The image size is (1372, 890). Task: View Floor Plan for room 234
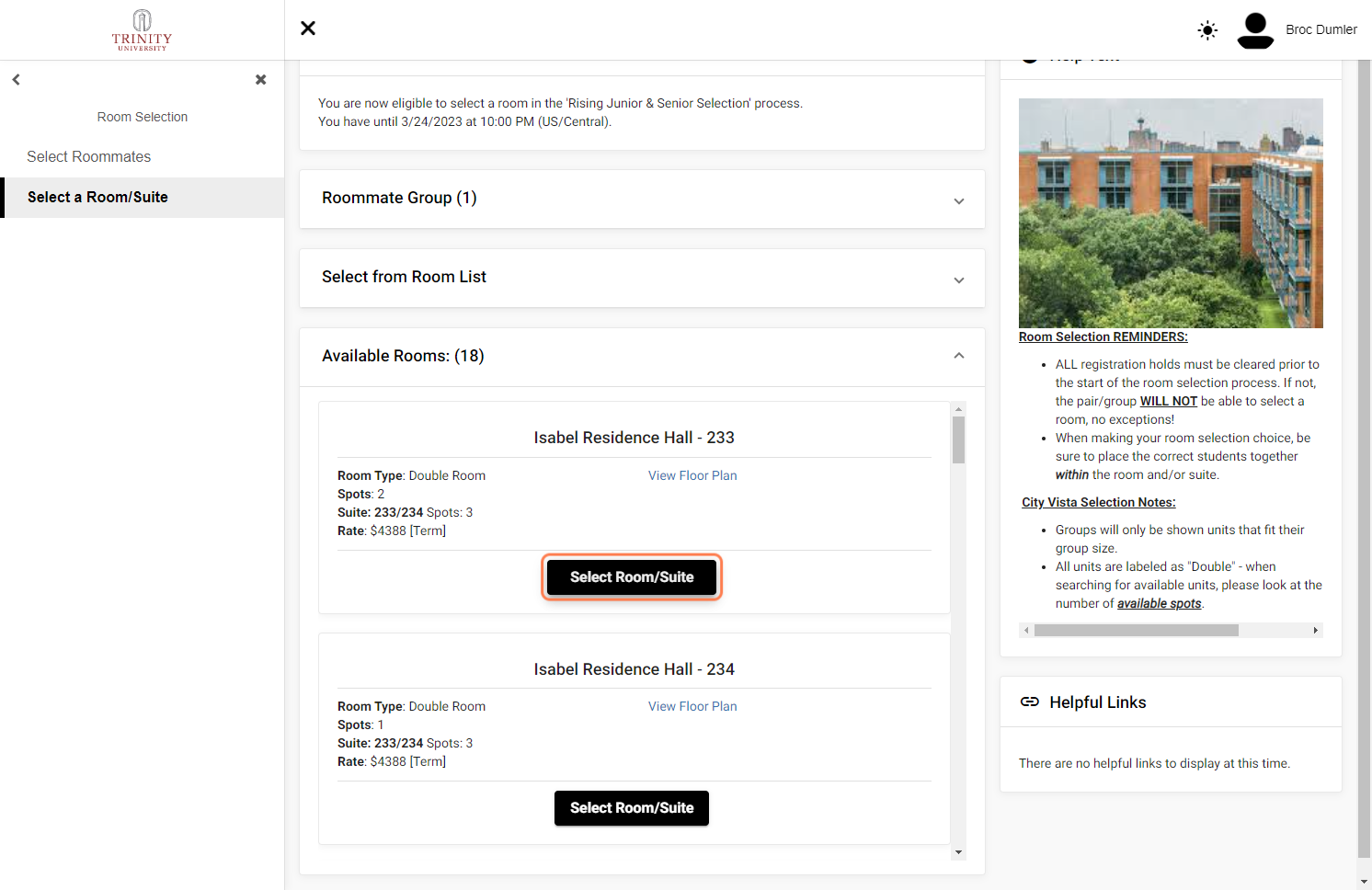(x=692, y=706)
